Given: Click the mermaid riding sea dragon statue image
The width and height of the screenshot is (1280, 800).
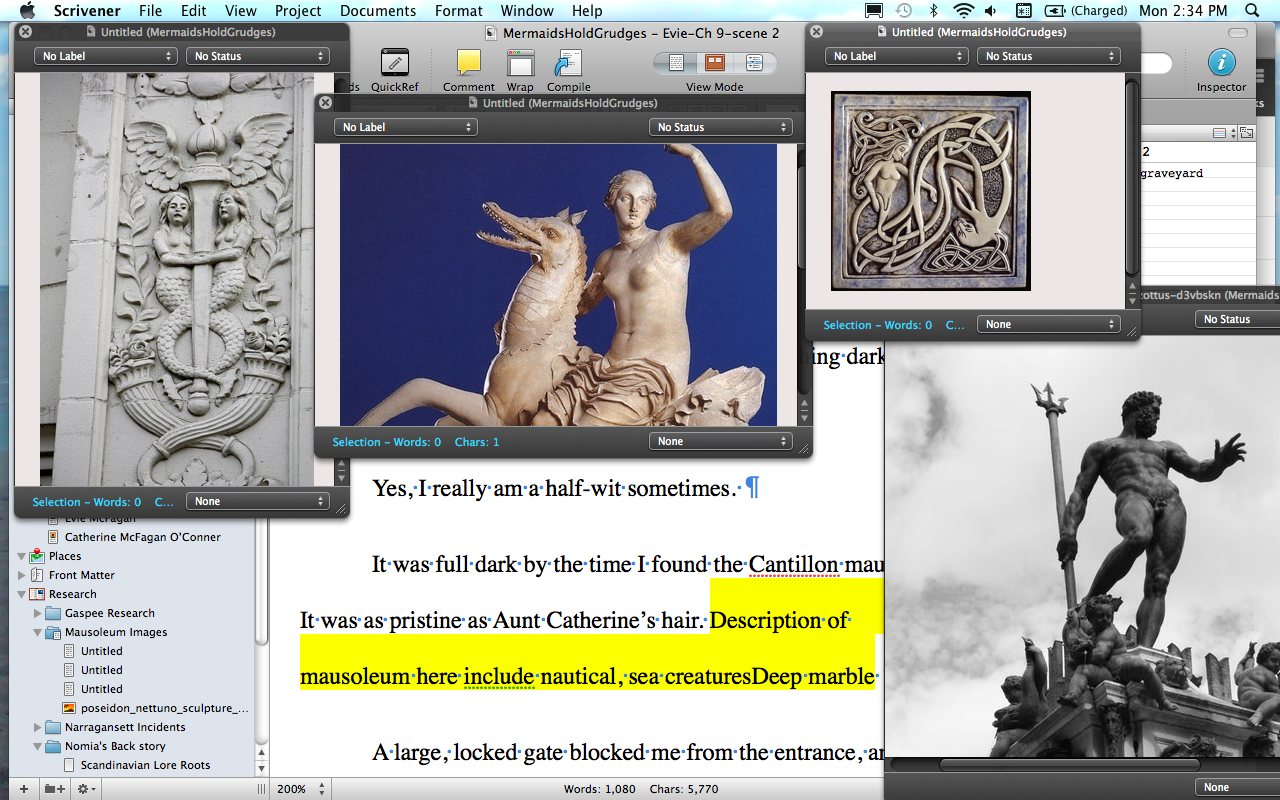Looking at the screenshot, I should (558, 285).
